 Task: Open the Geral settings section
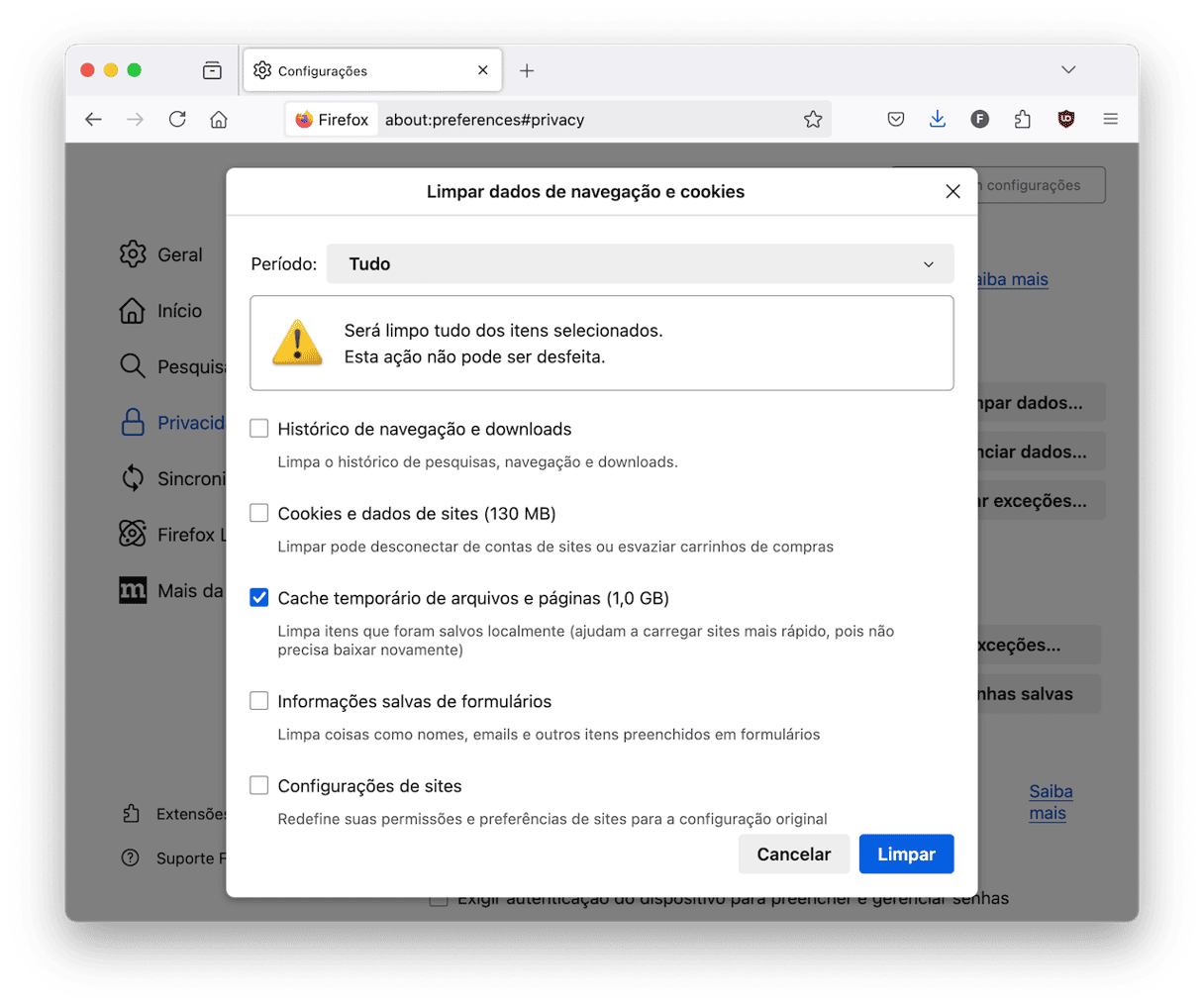[161, 254]
